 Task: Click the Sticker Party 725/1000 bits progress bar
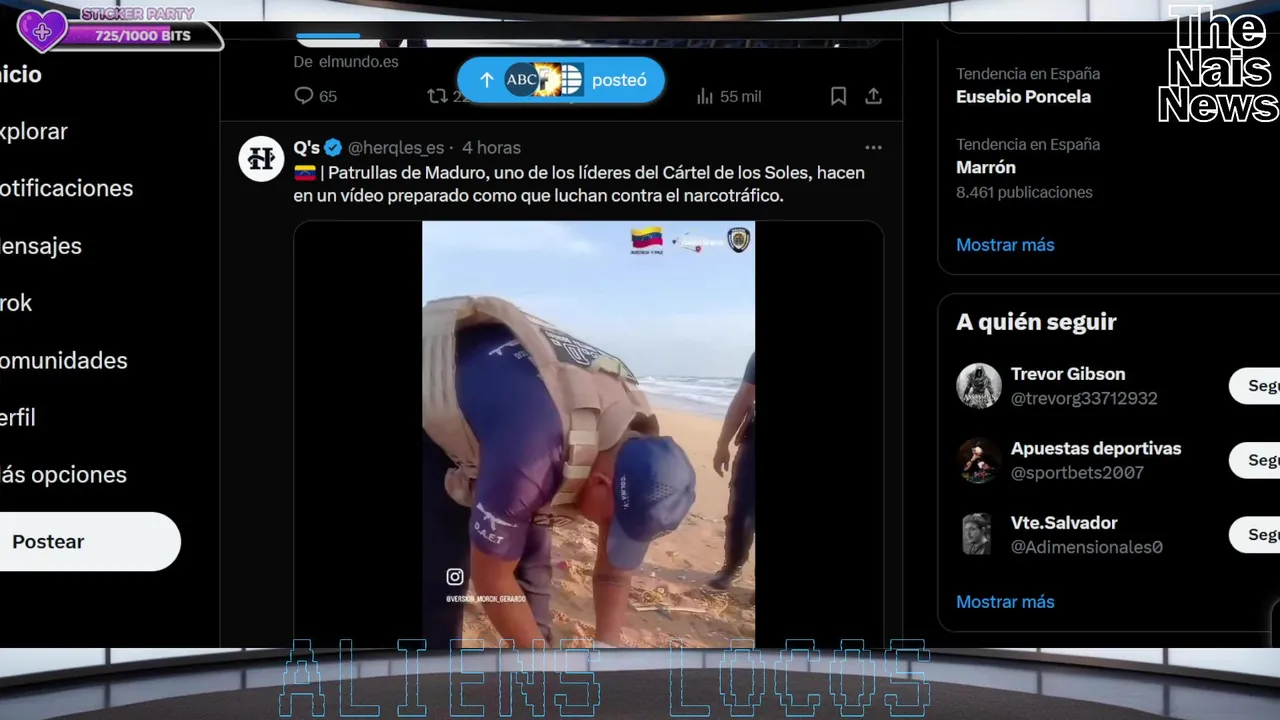point(143,35)
